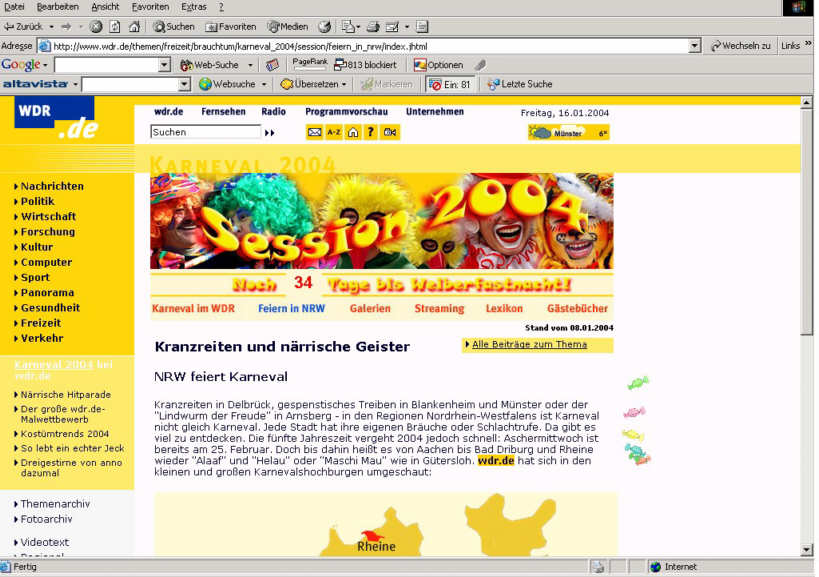This screenshot has width=819, height=577.
Task: Open the Web-Suche dropdown arrow
Action: (x=250, y=65)
